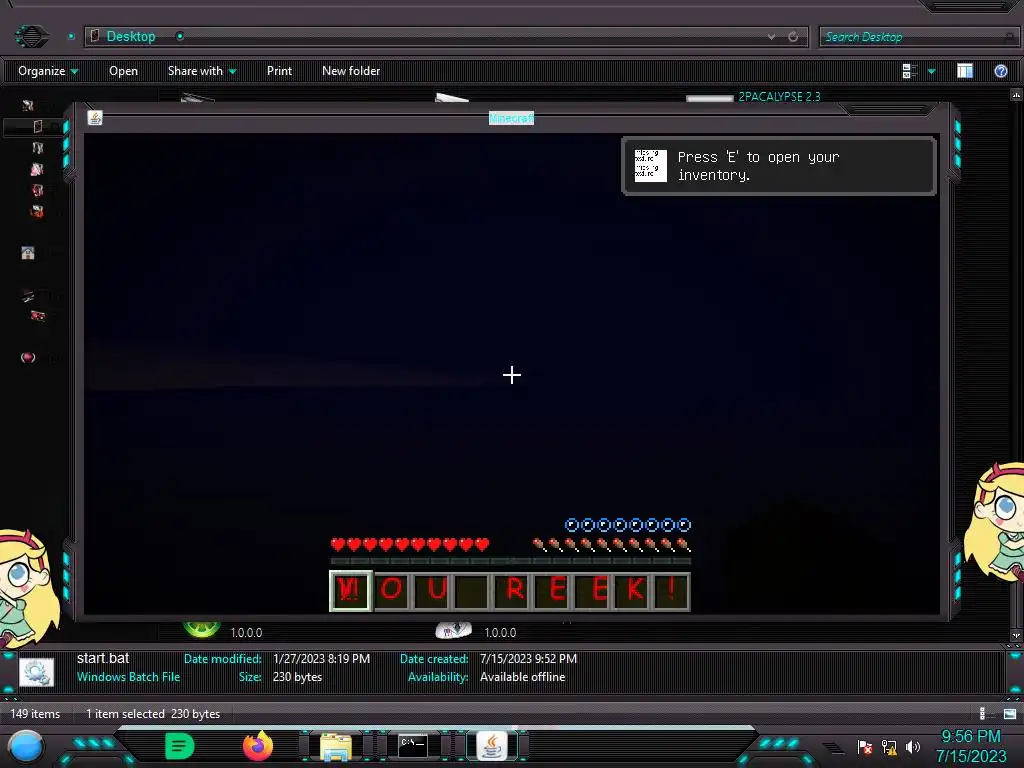Click the 1 item selected 230 bytes status
1024x768 pixels.
[153, 714]
